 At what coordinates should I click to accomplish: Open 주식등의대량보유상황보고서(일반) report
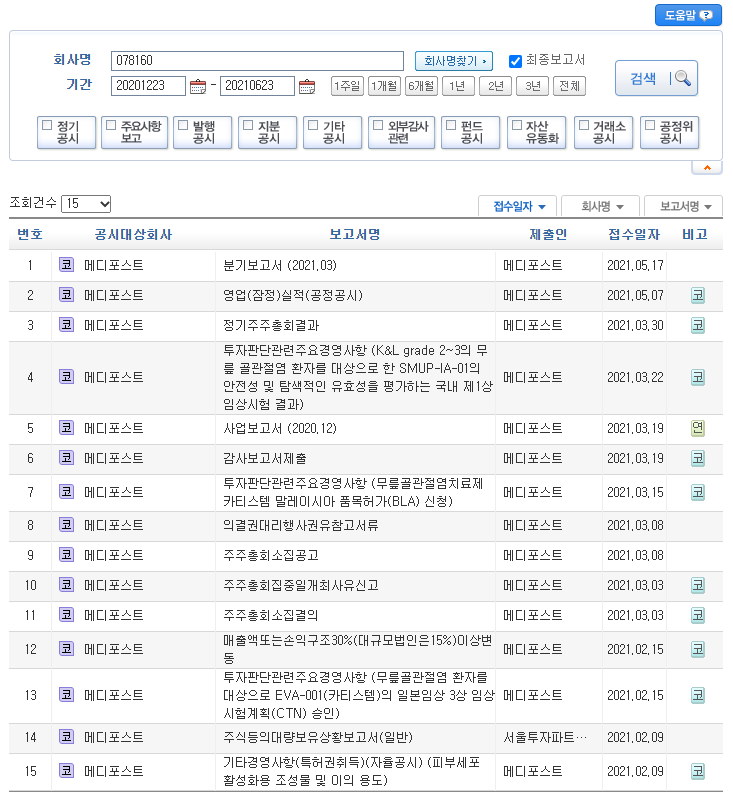tap(318, 737)
